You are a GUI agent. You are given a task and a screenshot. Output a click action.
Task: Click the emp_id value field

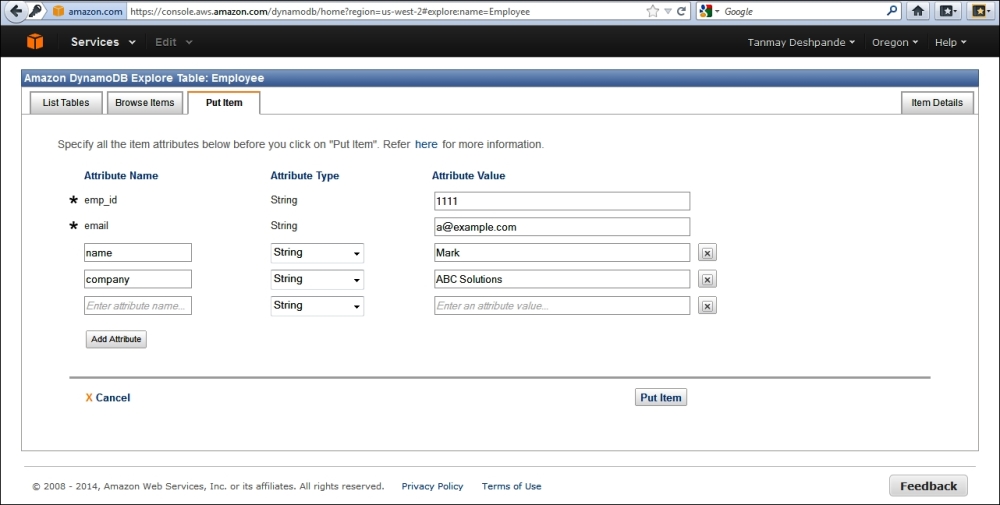pos(562,201)
